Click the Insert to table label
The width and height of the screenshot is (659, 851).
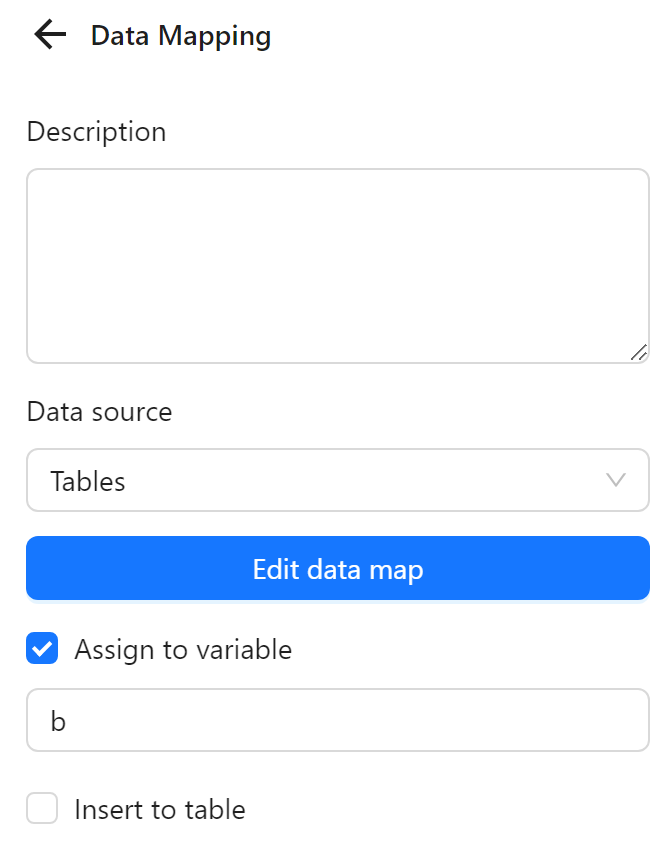coord(158,809)
